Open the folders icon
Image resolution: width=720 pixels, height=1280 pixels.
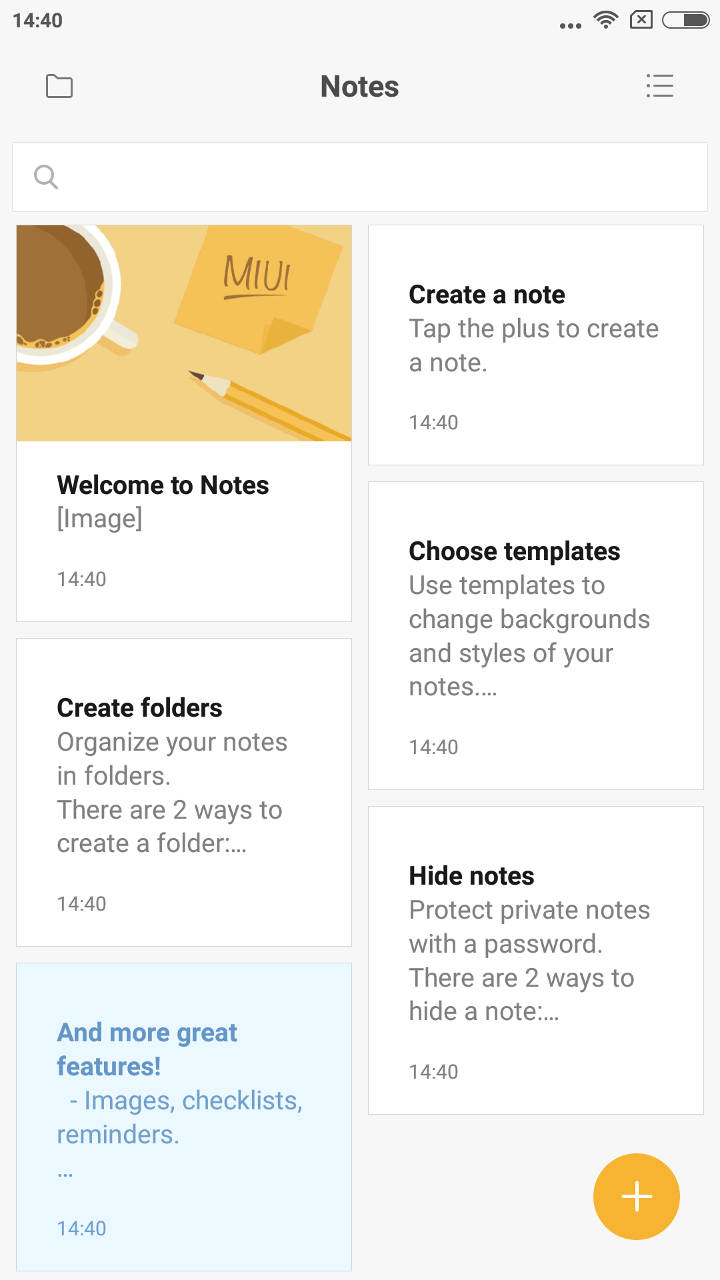point(59,87)
